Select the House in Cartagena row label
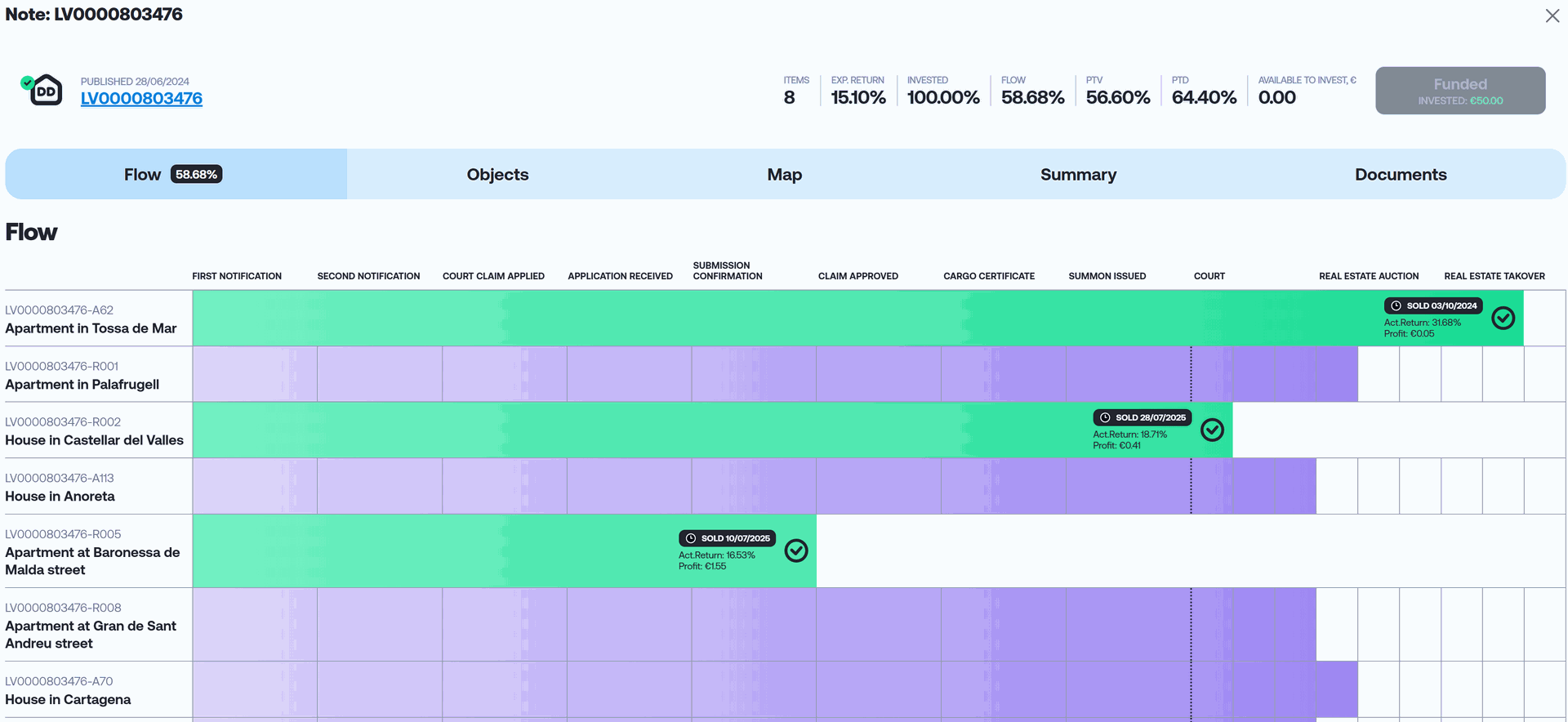This screenshot has height=722, width=1568. click(68, 700)
